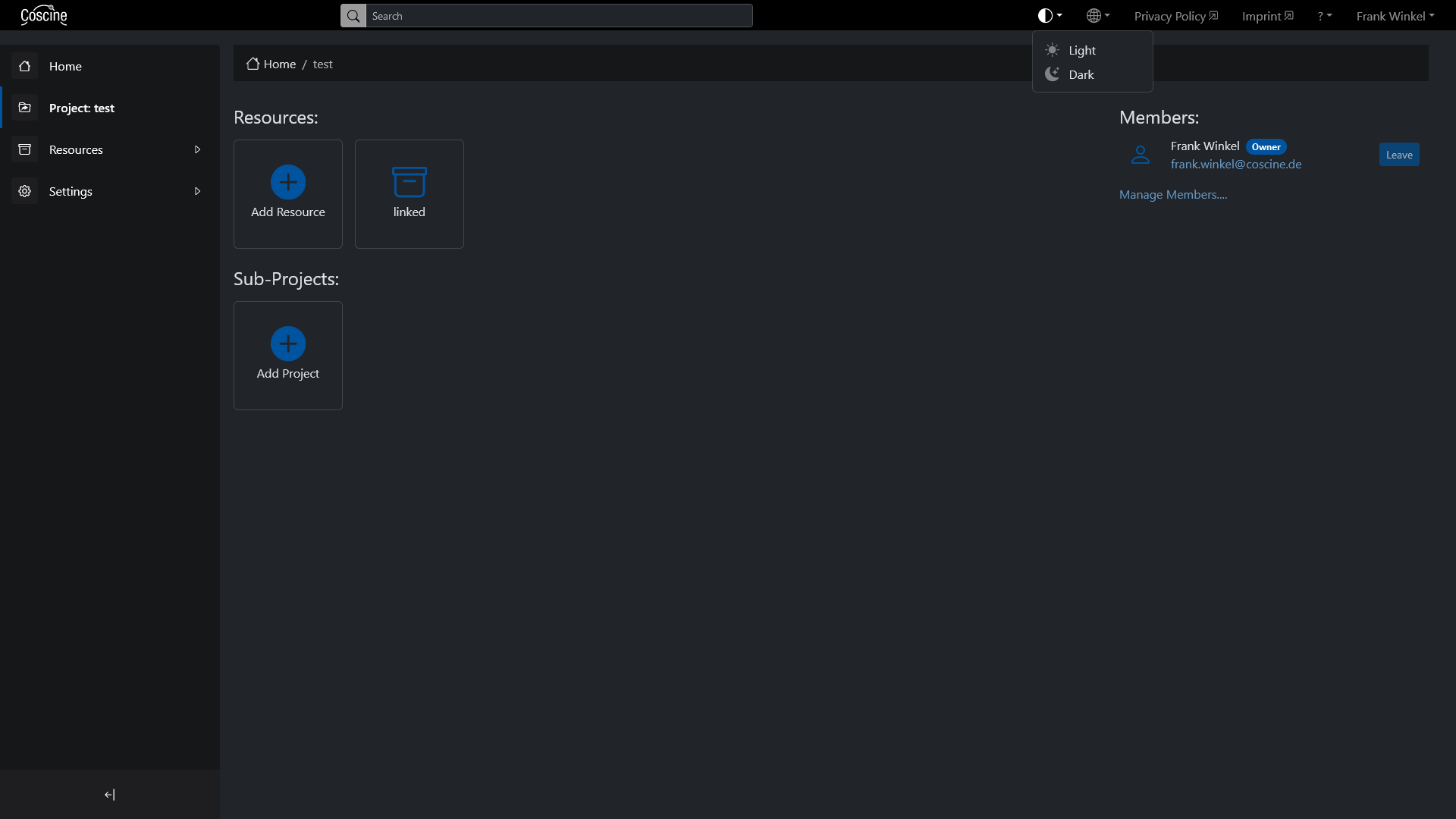This screenshot has height=819, width=1456.
Task: Click the Owner badge
Action: pos(1266,147)
